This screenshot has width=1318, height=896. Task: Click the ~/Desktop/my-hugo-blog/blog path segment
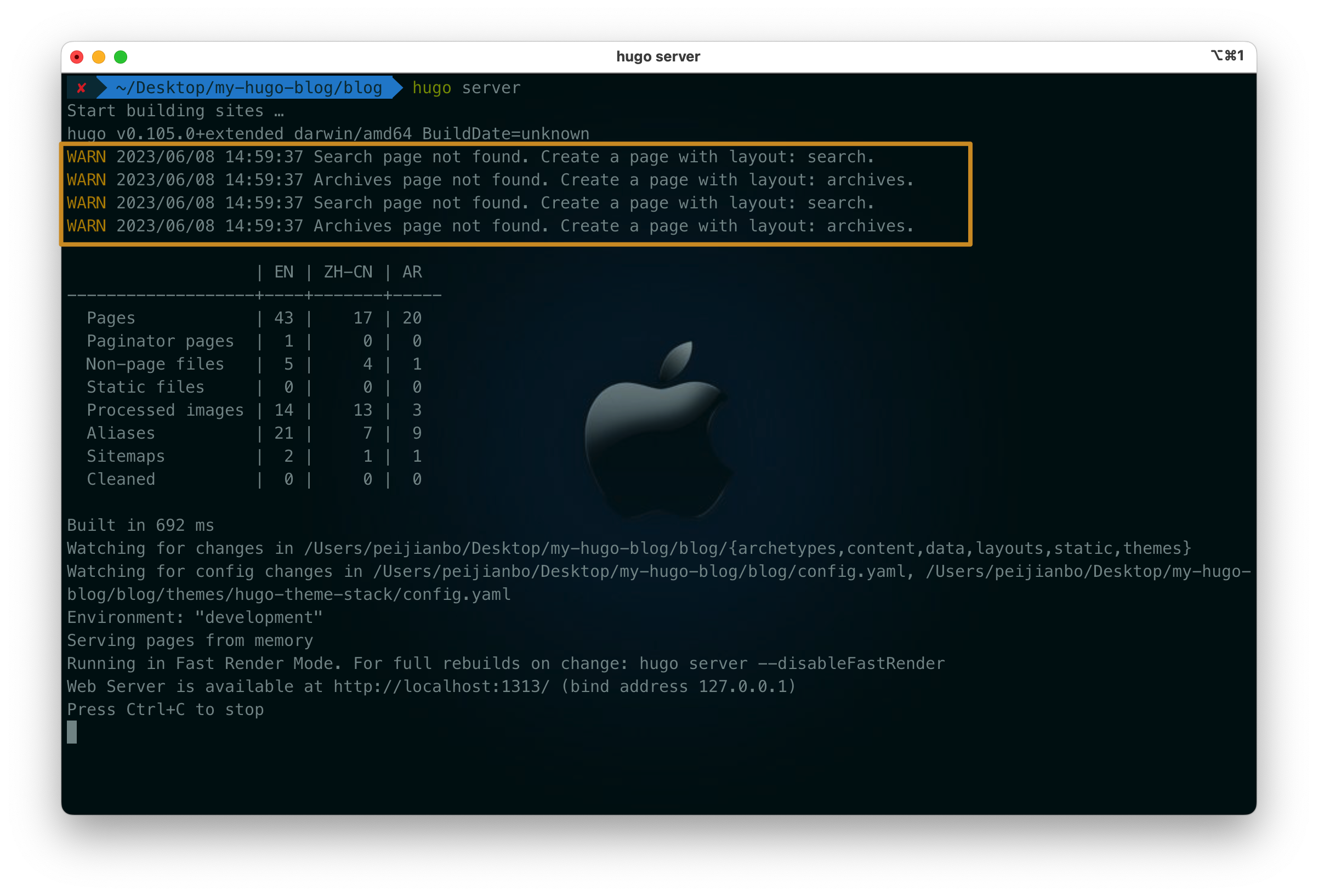(x=248, y=88)
